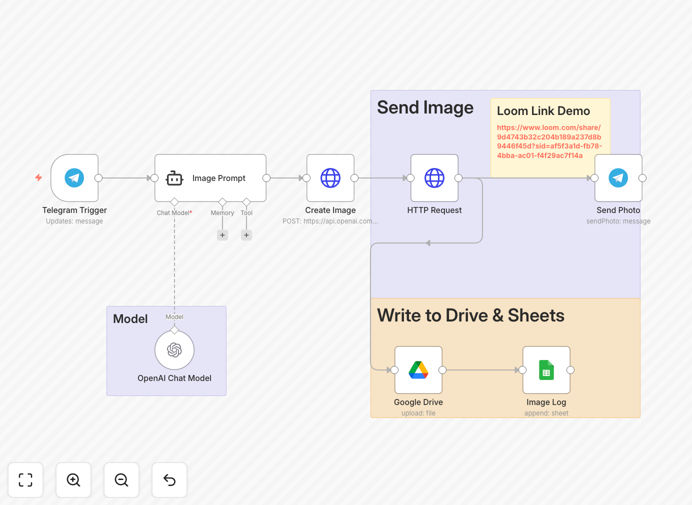Click the Send Photo output connector
This screenshot has height=505, width=692.
click(x=643, y=178)
